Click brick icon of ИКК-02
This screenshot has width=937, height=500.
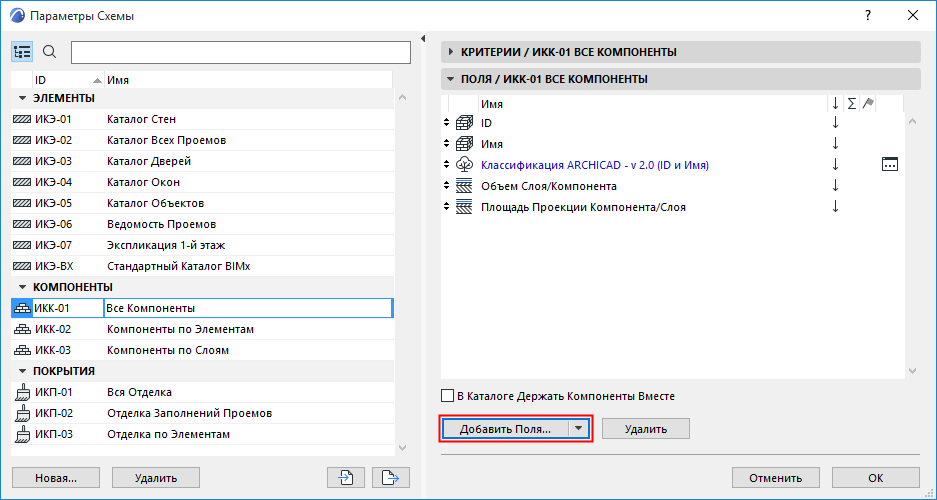click(22, 329)
